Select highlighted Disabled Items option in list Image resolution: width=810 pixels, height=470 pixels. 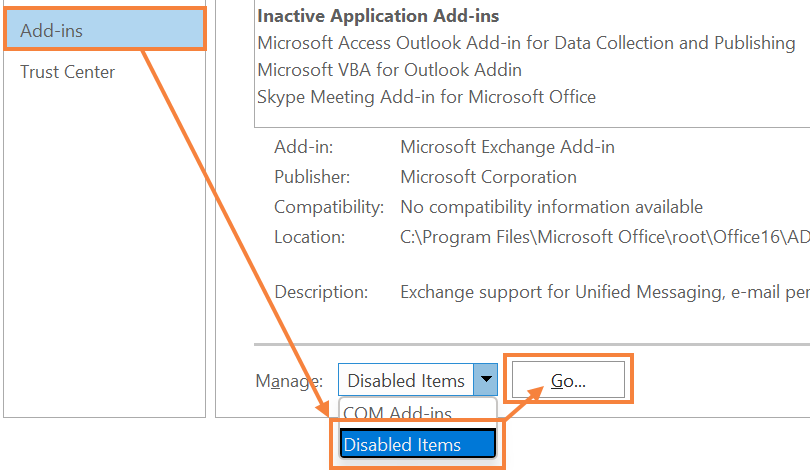(417, 444)
